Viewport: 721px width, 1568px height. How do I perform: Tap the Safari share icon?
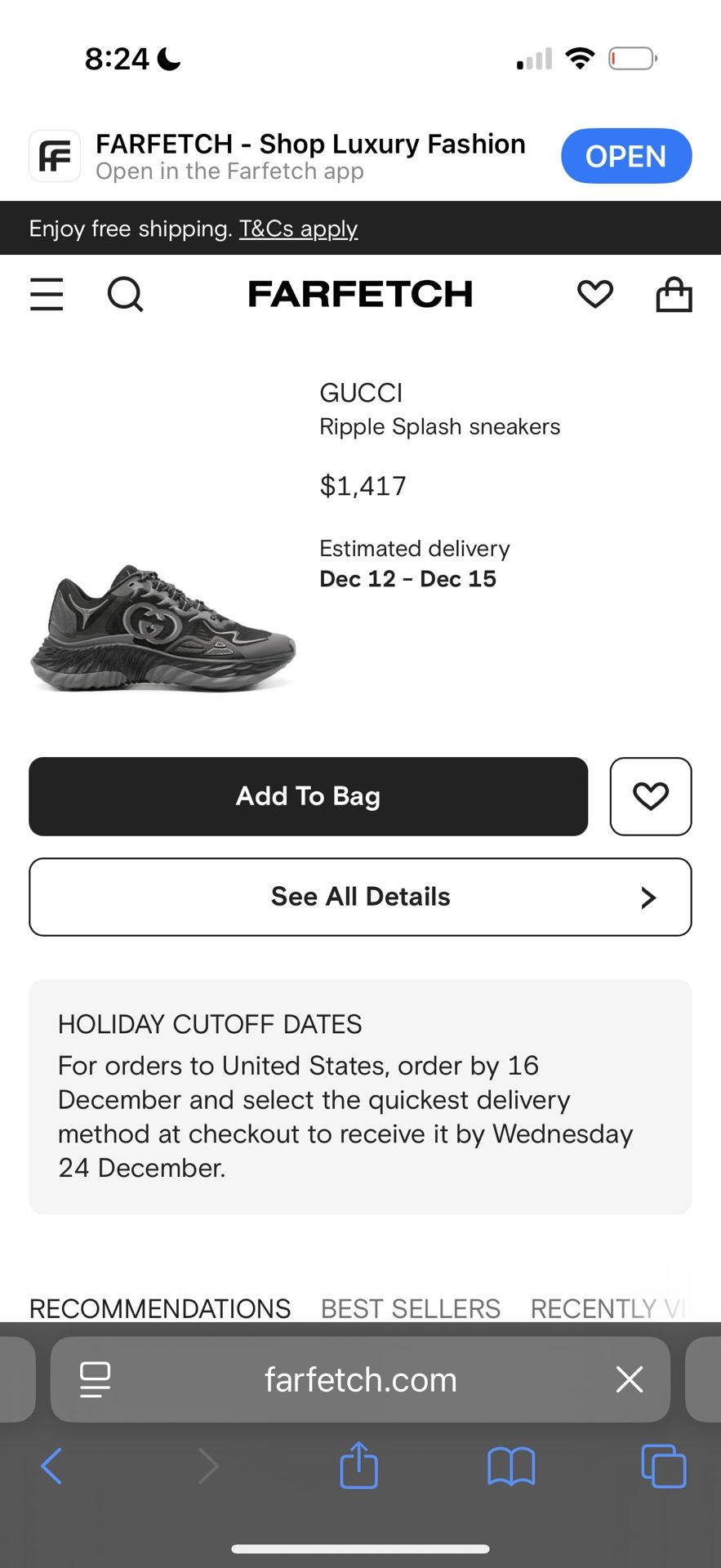(358, 1466)
